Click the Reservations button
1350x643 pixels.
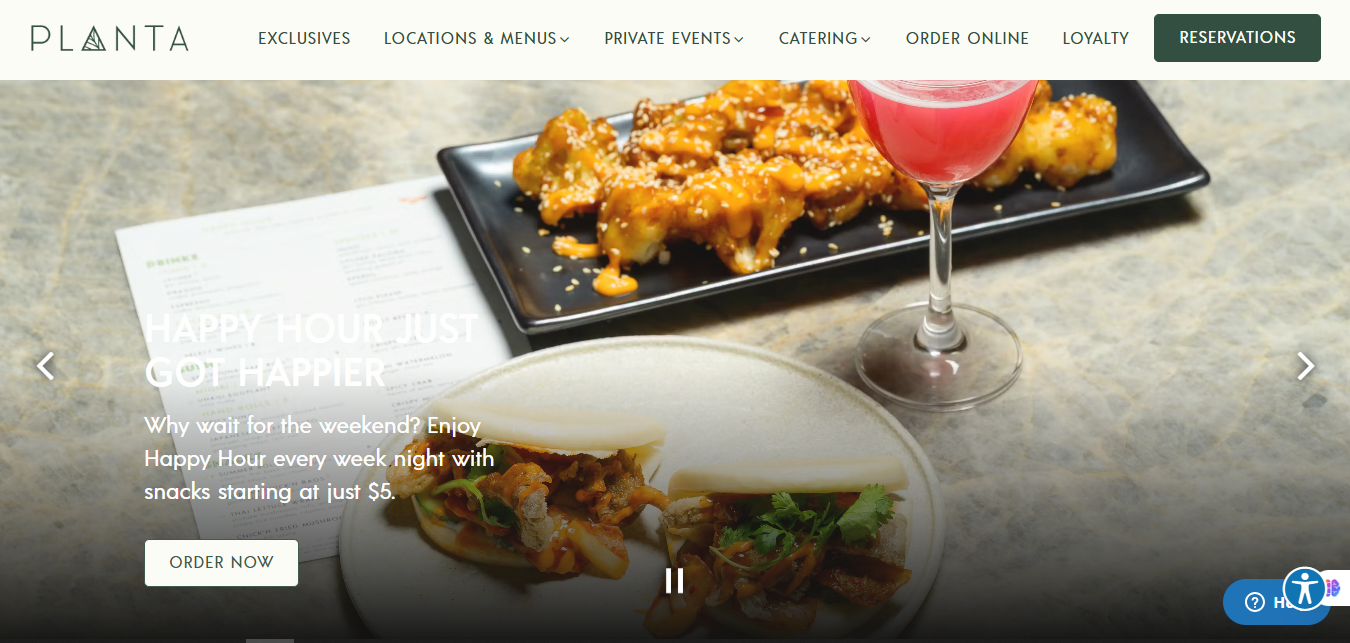[1237, 38]
